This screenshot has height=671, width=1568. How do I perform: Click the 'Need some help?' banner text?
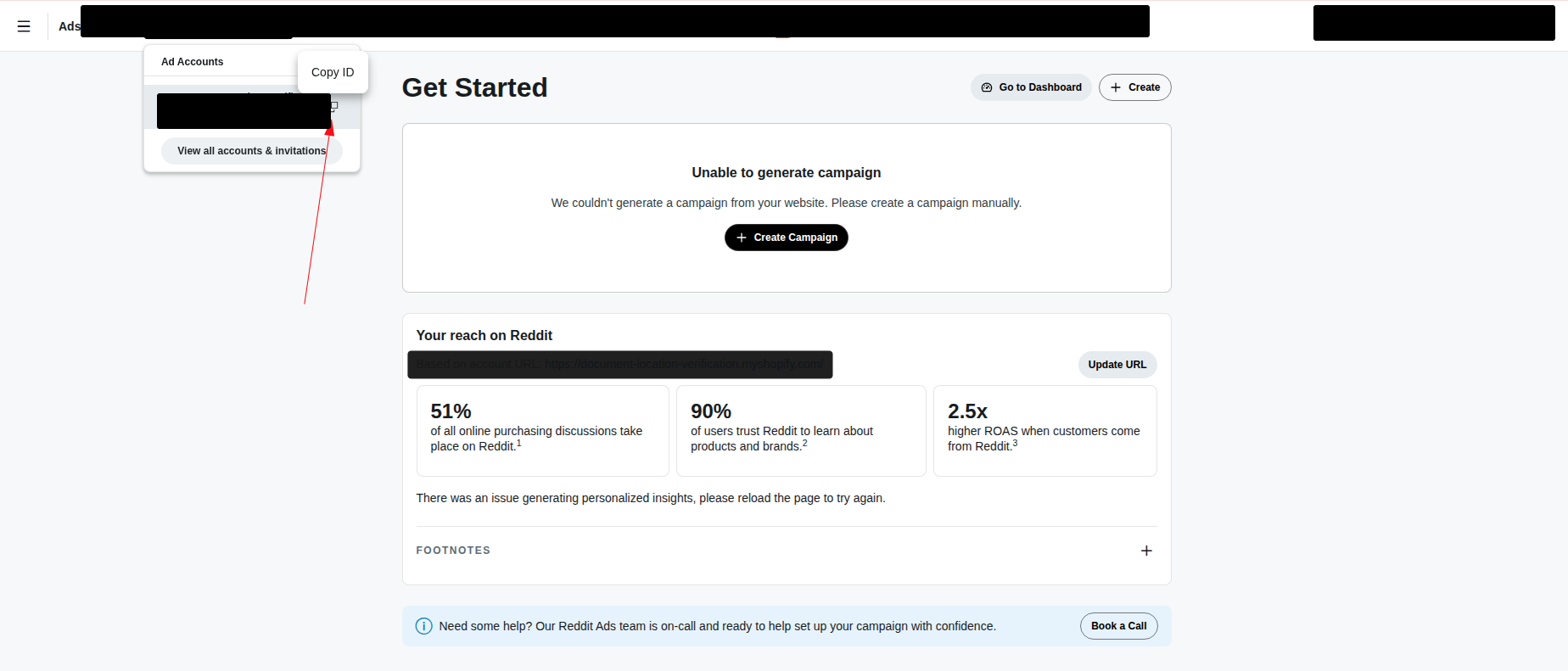717,626
